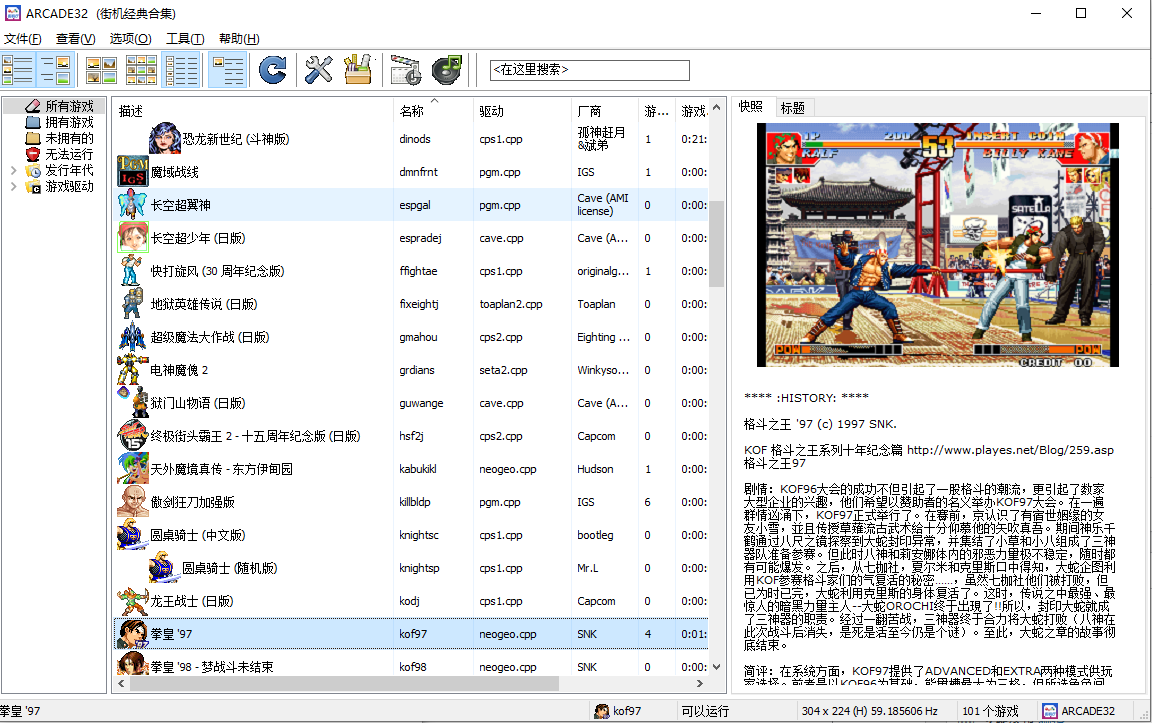
Task: Click the 恐龙新世纪 (斗神版) game icon
Action: 165,138
